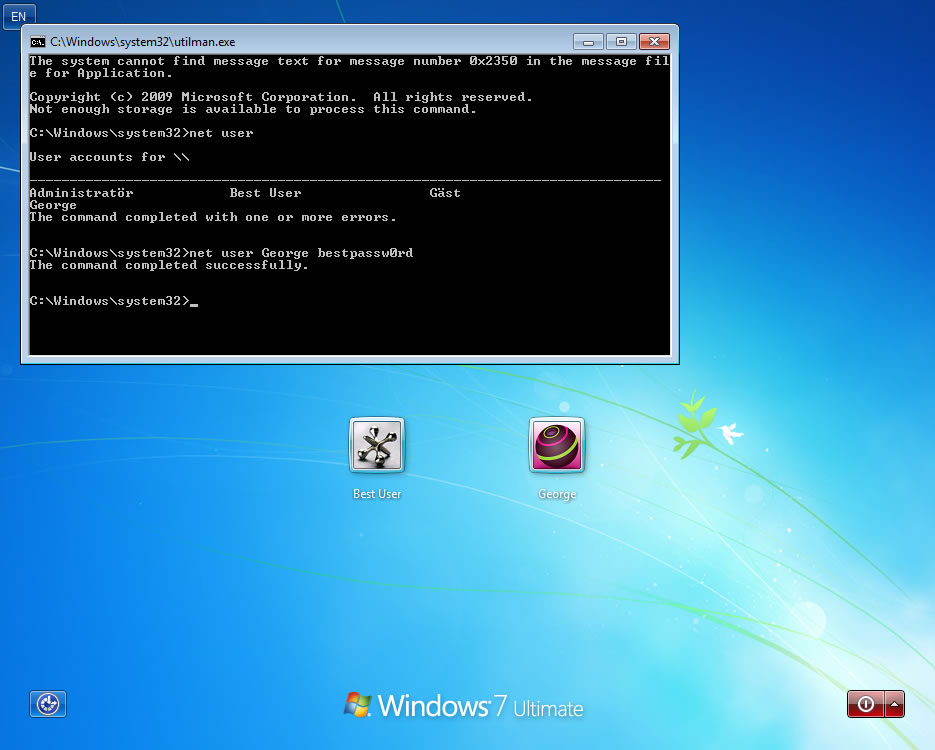The width and height of the screenshot is (935, 750).
Task: Click the George account name label
Action: 557,493
